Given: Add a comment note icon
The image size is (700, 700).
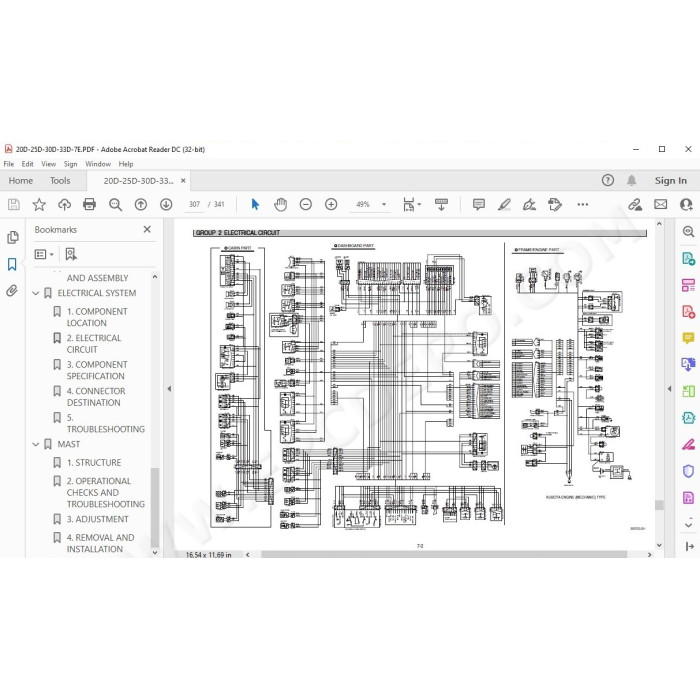Looking at the screenshot, I should click(x=479, y=204).
